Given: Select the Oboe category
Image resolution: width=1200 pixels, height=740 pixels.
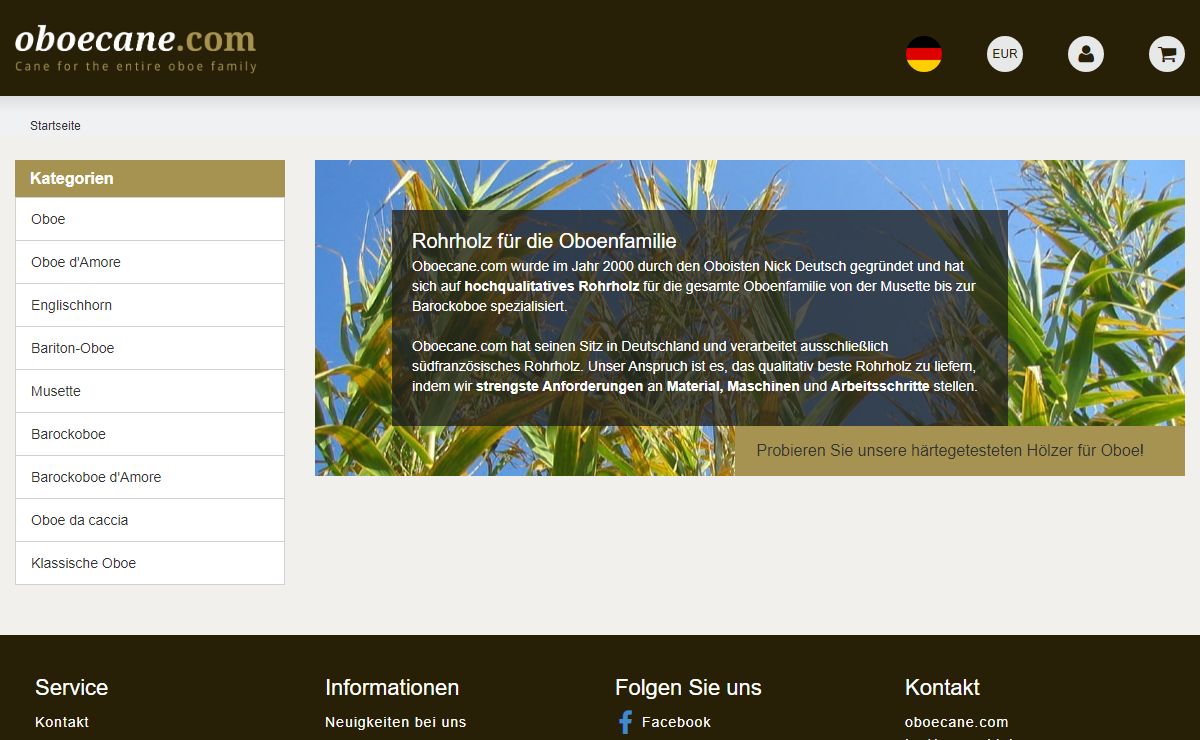Looking at the screenshot, I should (x=150, y=219).
